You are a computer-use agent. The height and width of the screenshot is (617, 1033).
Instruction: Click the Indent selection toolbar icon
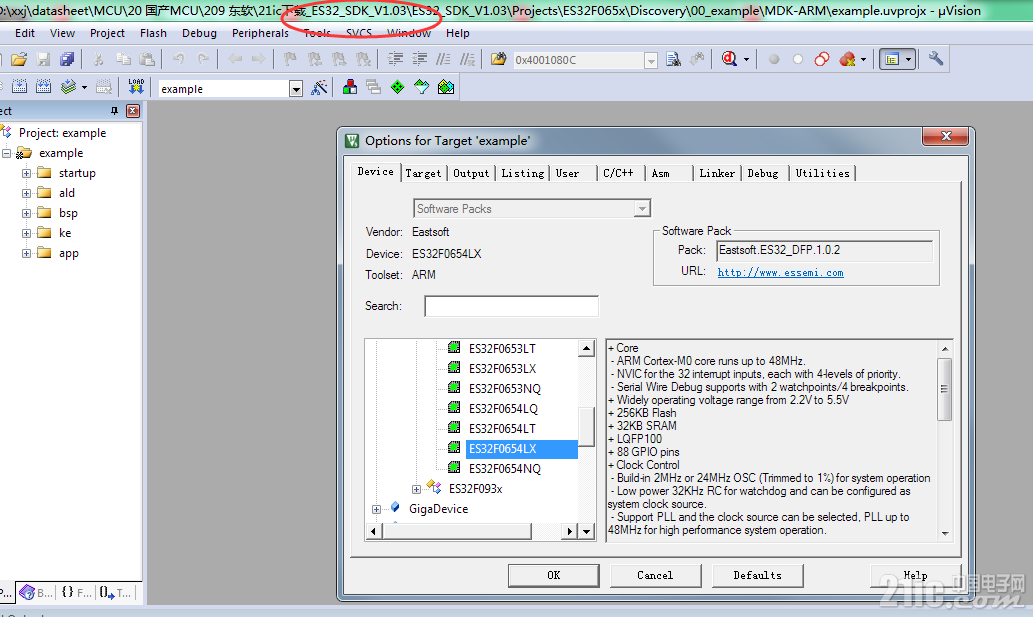click(395, 60)
